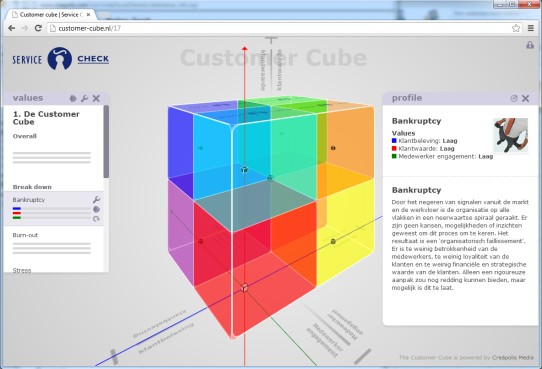Click the cube icon in Bankruptcy row
Viewport: 542px width, 369px height.
pos(96,209)
